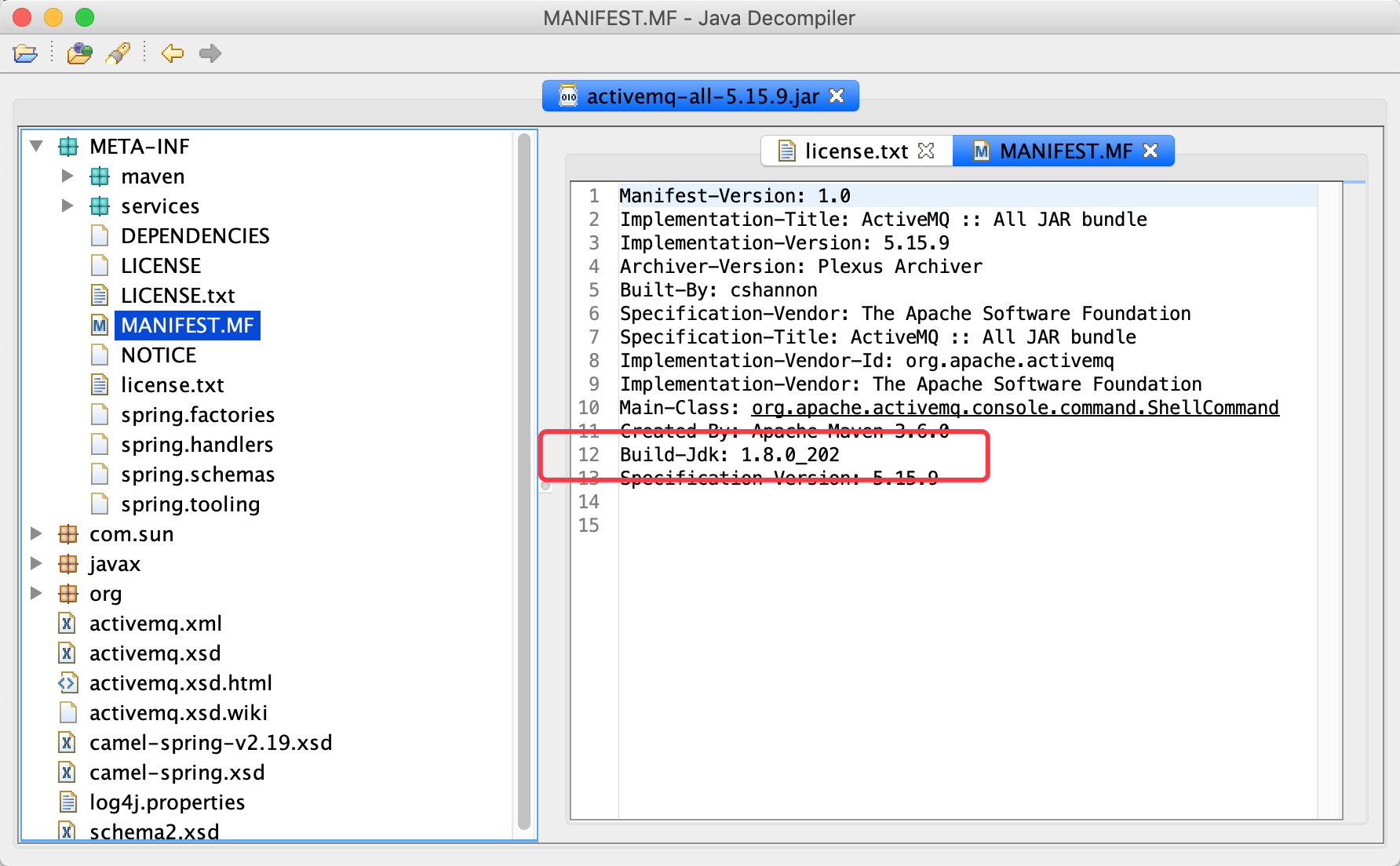This screenshot has width=1400, height=866.
Task: Close the MANIFEST.MF editor tab
Action: 1150,151
